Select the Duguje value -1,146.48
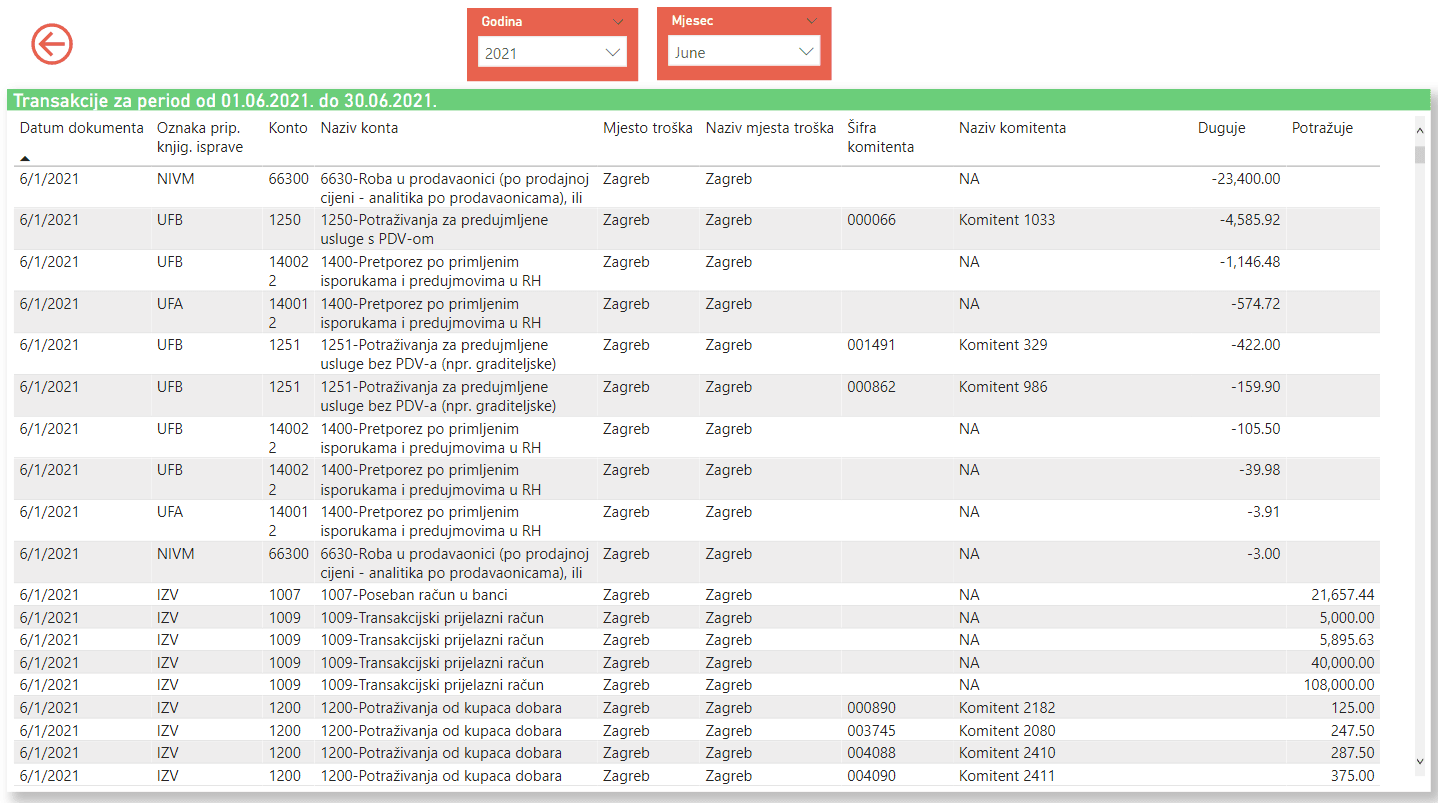1438x803 pixels. pyautogui.click(x=1249, y=262)
